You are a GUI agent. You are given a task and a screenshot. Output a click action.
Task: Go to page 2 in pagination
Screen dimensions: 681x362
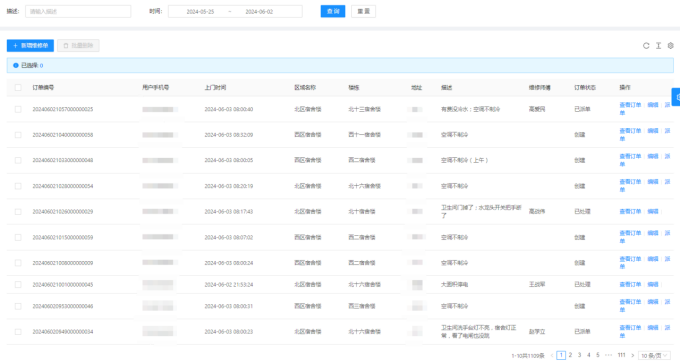tap(570, 355)
